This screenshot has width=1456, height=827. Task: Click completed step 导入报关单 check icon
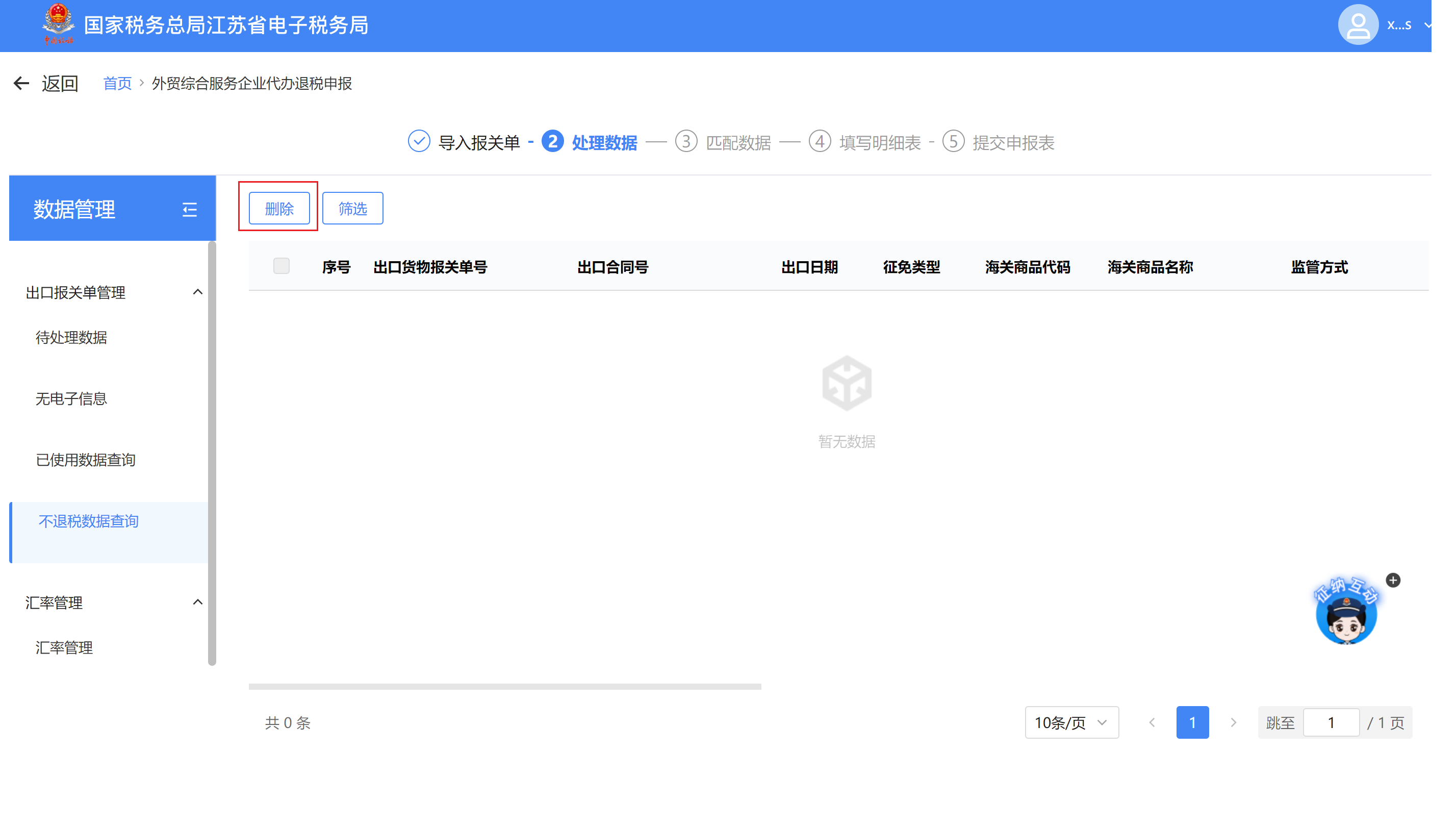coord(419,141)
